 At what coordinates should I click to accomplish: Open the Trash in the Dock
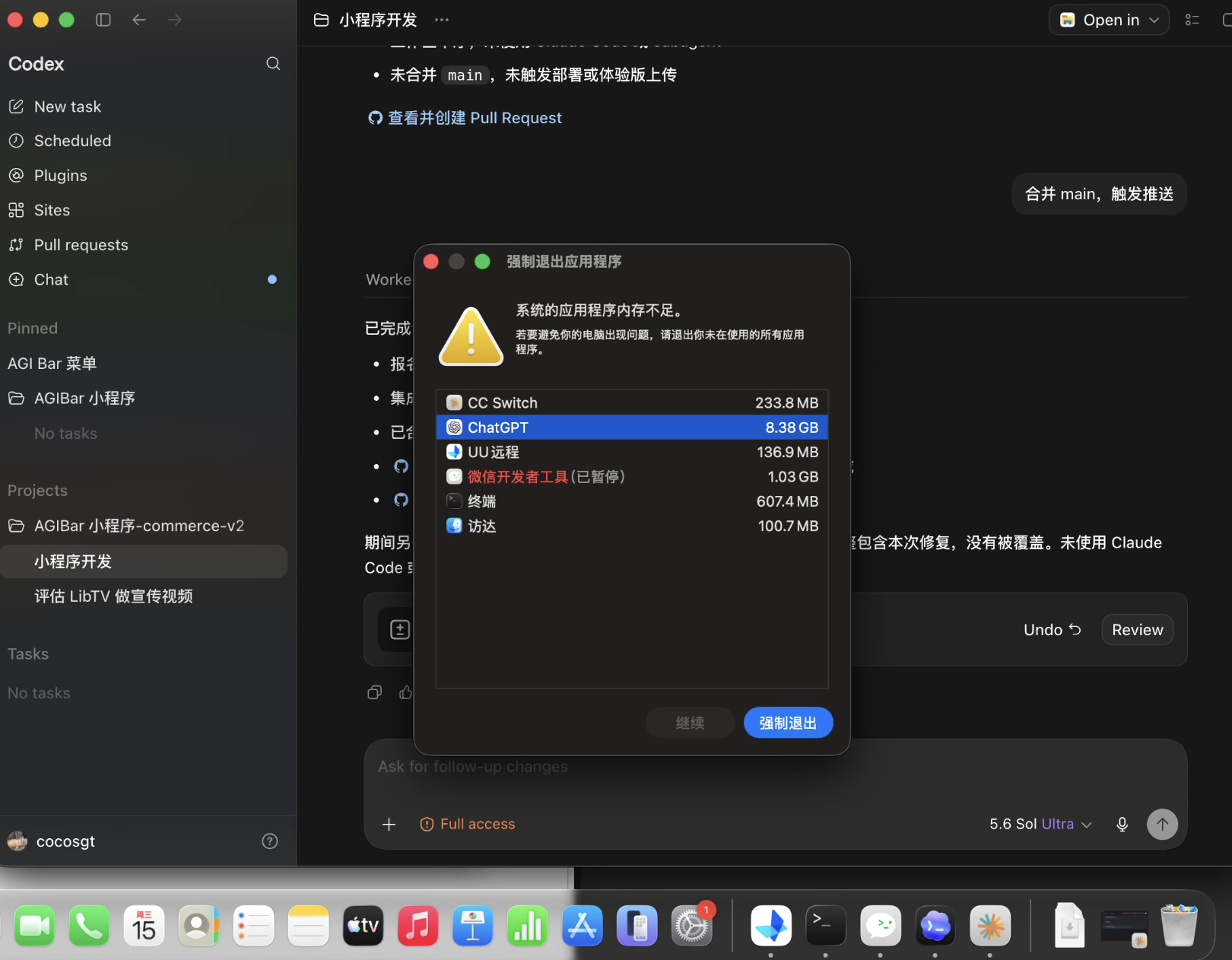click(1179, 926)
